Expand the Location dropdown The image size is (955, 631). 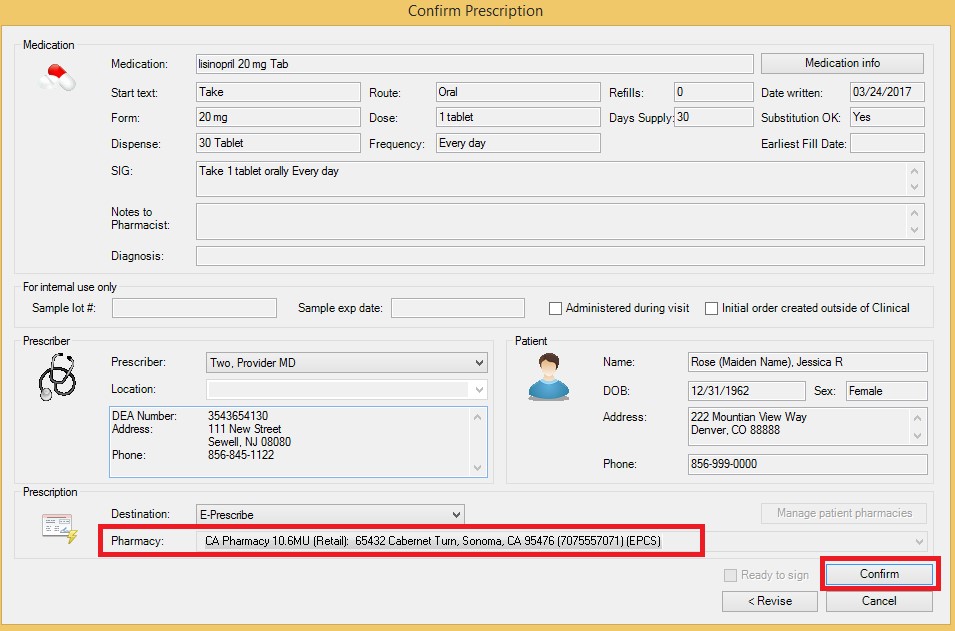(479, 389)
